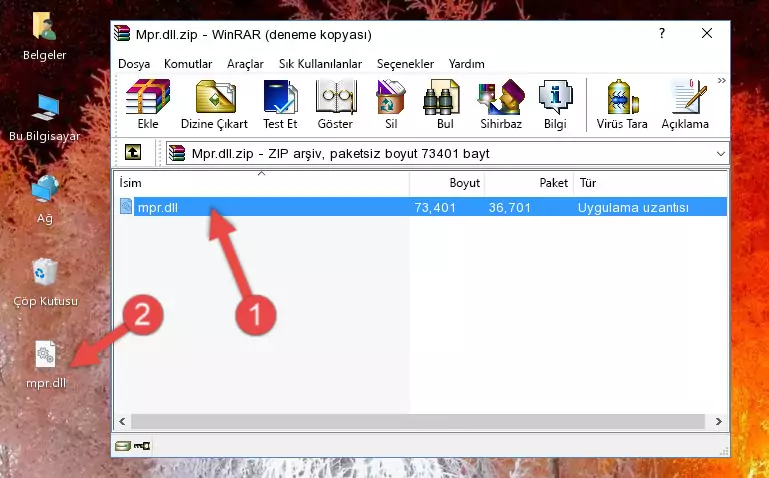
Task: Run Test Et on the archive
Action: (280, 104)
